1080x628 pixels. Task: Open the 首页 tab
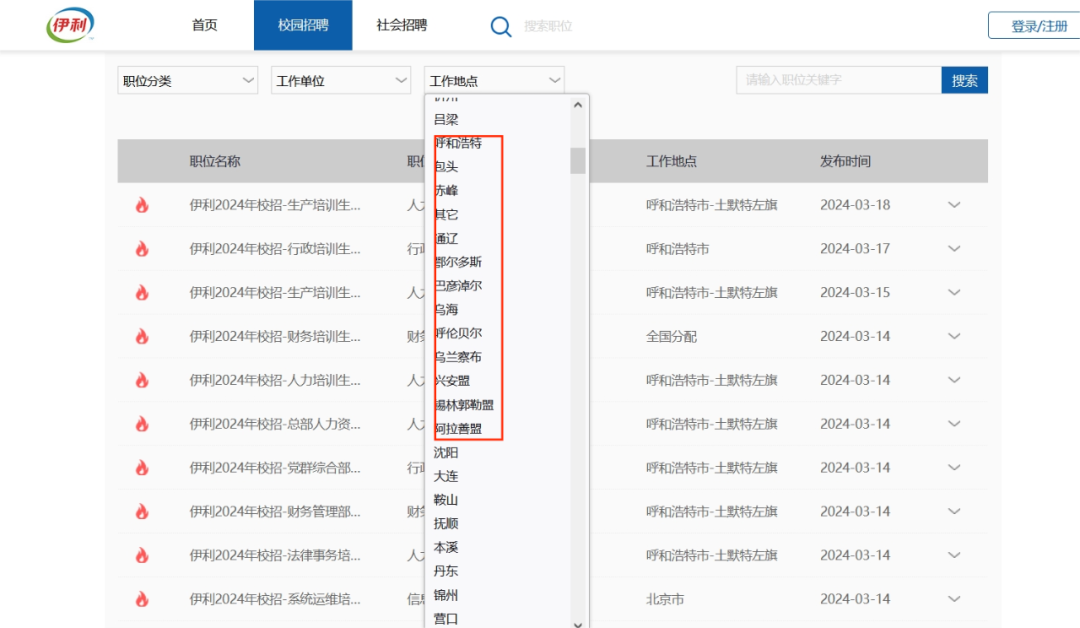(205, 25)
